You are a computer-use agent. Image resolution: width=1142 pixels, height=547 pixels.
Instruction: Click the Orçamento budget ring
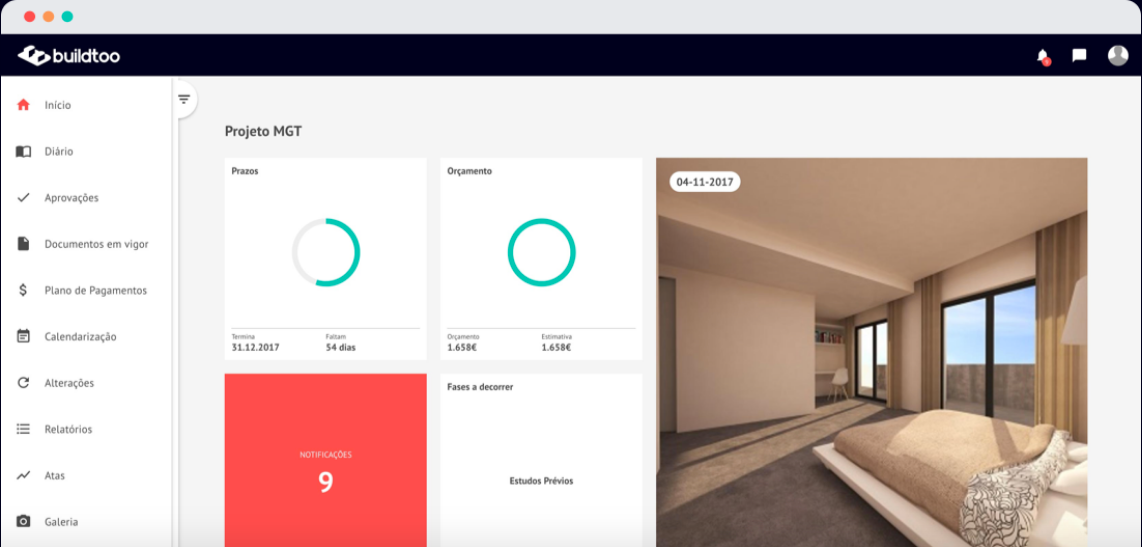click(x=541, y=252)
